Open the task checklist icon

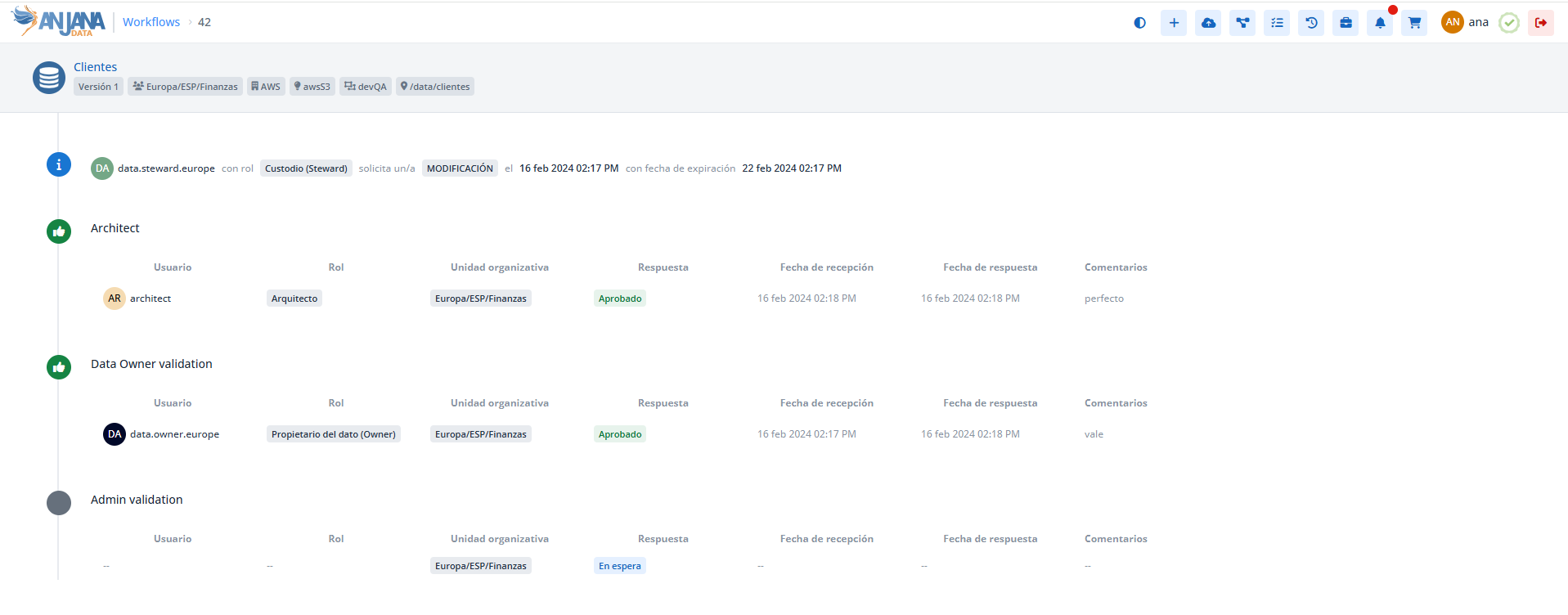coord(1277,23)
